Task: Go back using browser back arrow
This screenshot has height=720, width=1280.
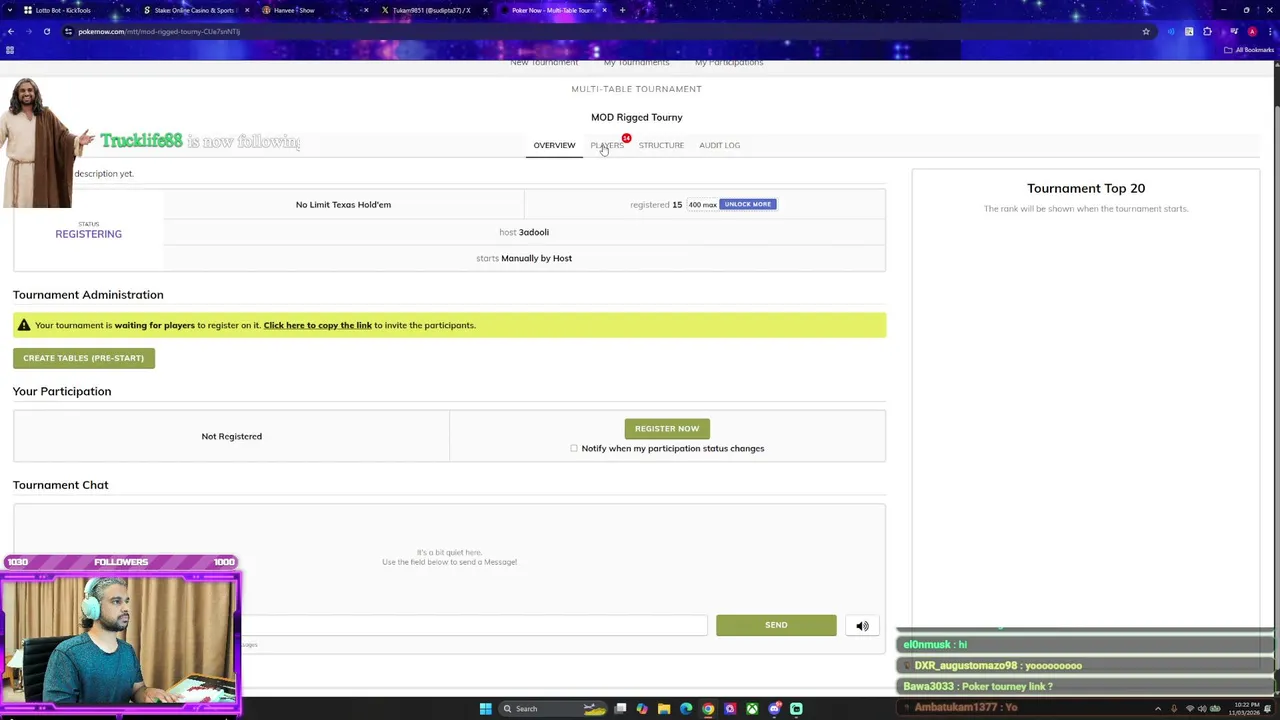Action: click(x=10, y=31)
